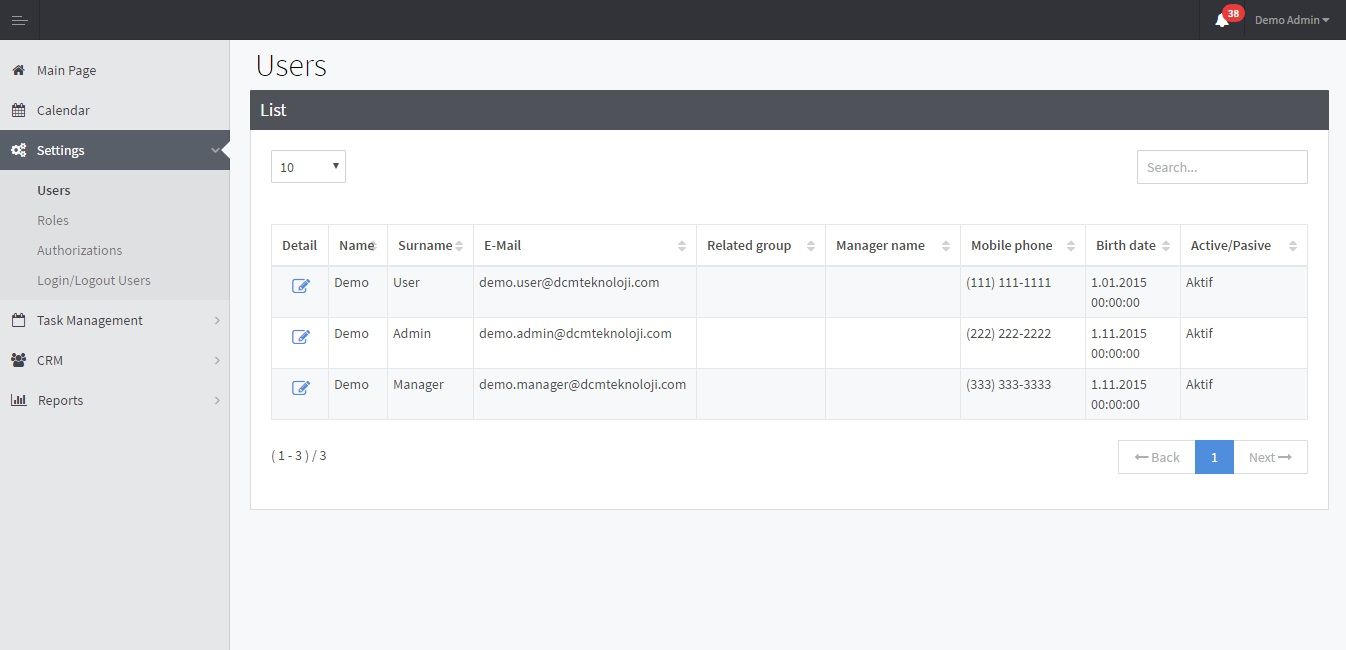Click the Detail column header
1346x650 pixels.
click(x=300, y=245)
